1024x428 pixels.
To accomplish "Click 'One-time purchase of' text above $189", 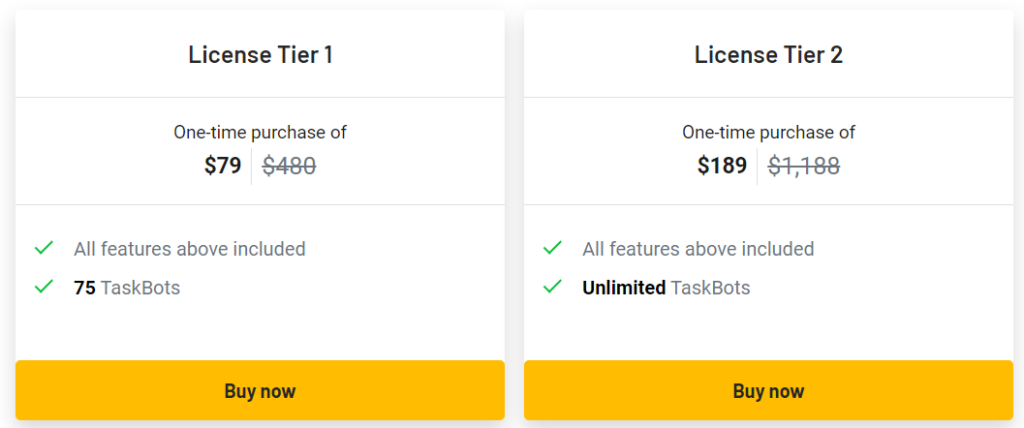I will tap(768, 132).
